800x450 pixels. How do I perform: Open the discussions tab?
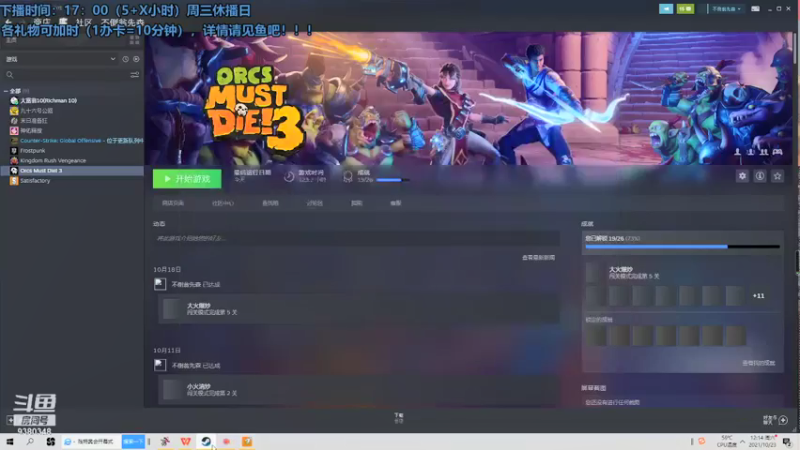click(314, 203)
